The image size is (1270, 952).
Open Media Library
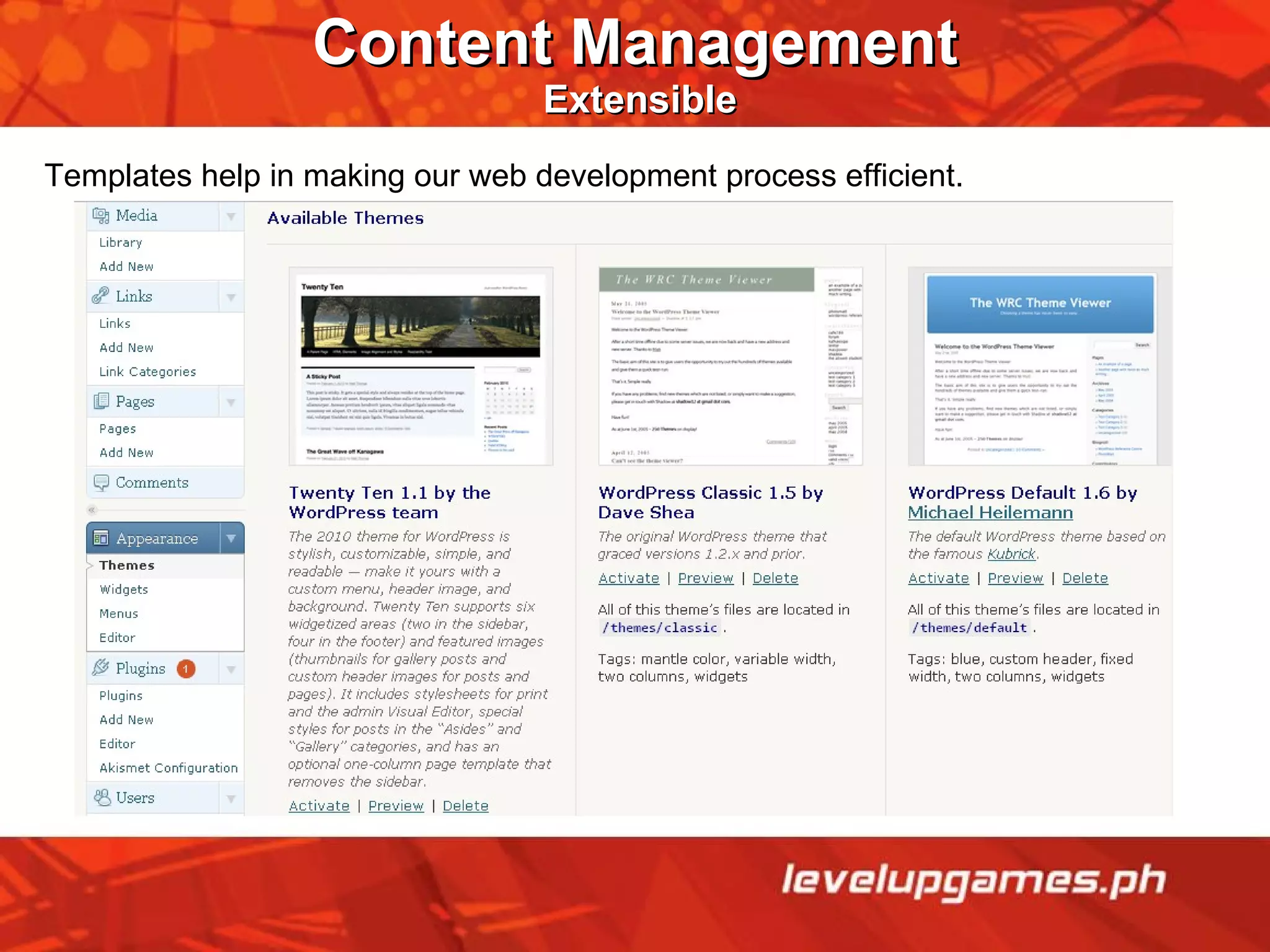[121, 242]
